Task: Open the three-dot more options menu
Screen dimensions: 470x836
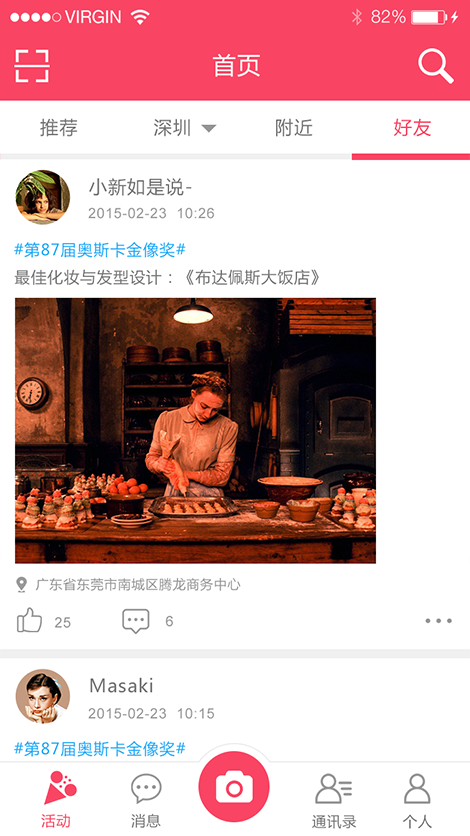Action: click(x=439, y=621)
